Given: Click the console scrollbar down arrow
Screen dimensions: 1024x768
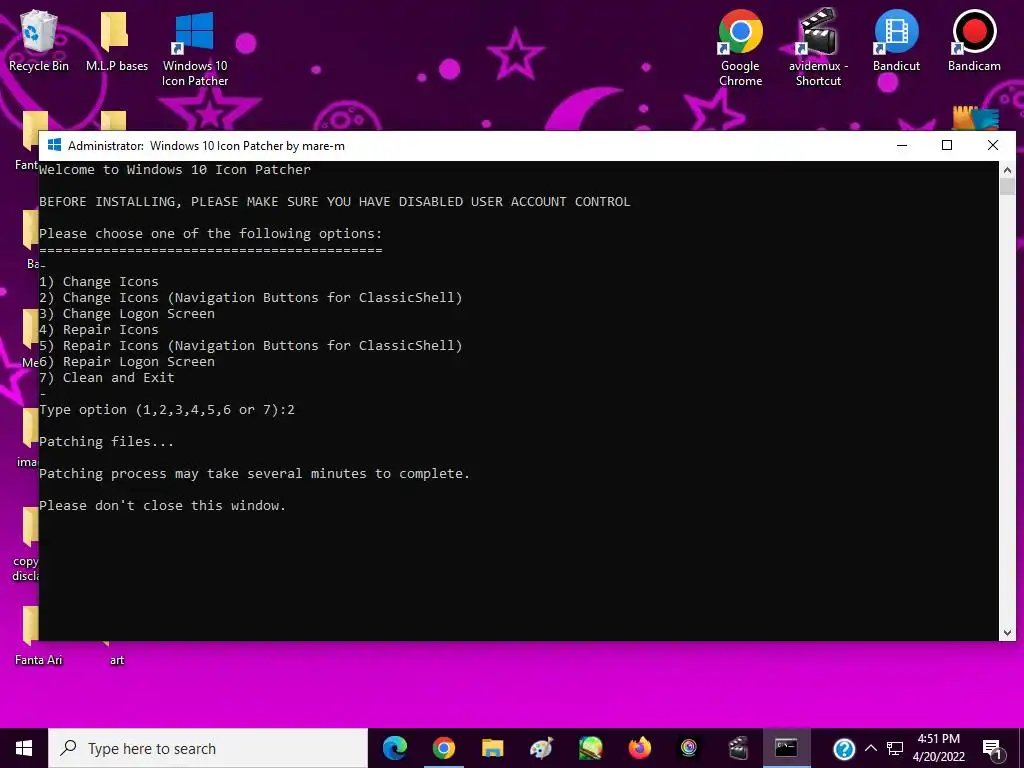Looking at the screenshot, I should [1007, 632].
